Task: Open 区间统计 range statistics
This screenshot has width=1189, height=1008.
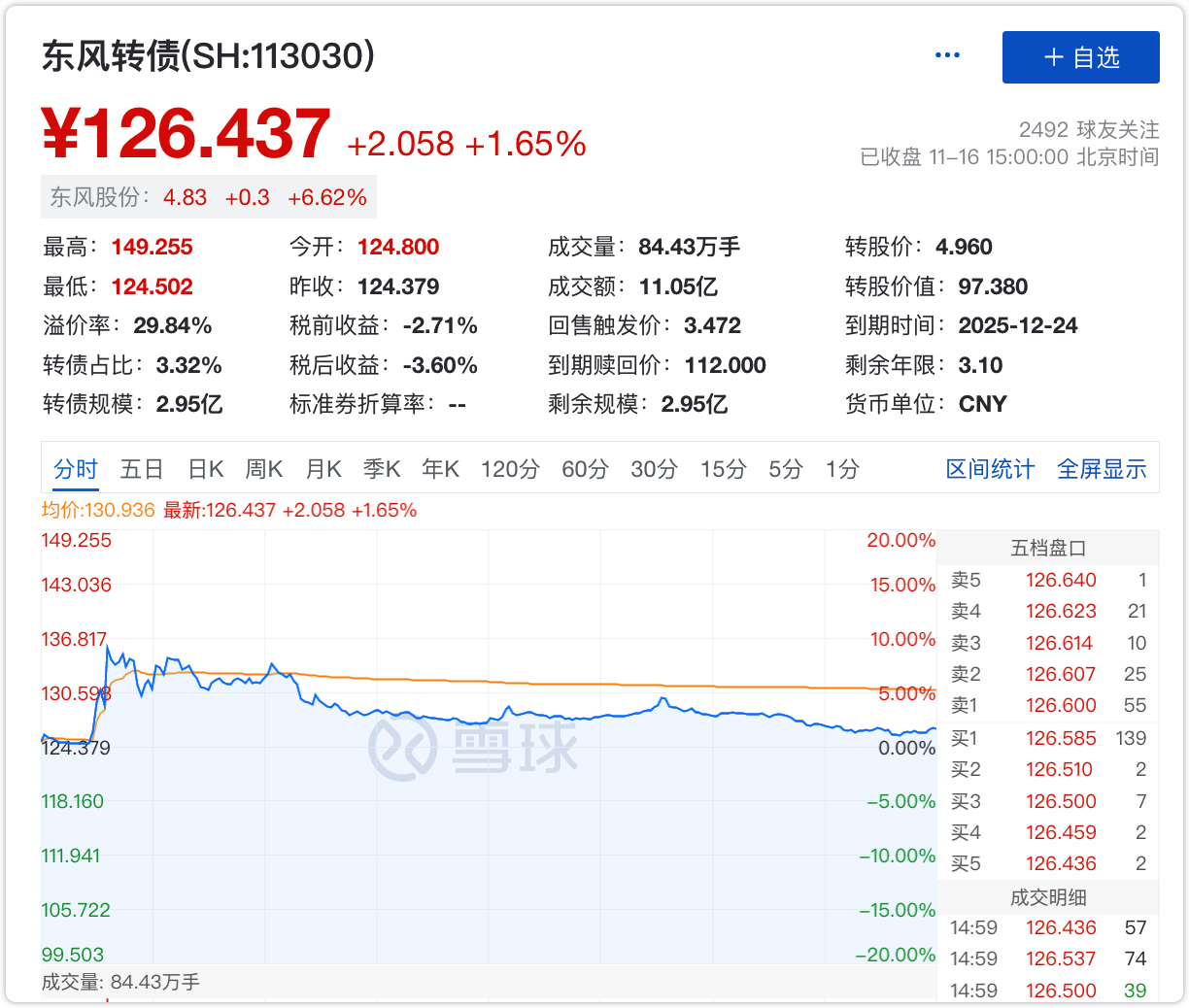Action: coord(990,470)
